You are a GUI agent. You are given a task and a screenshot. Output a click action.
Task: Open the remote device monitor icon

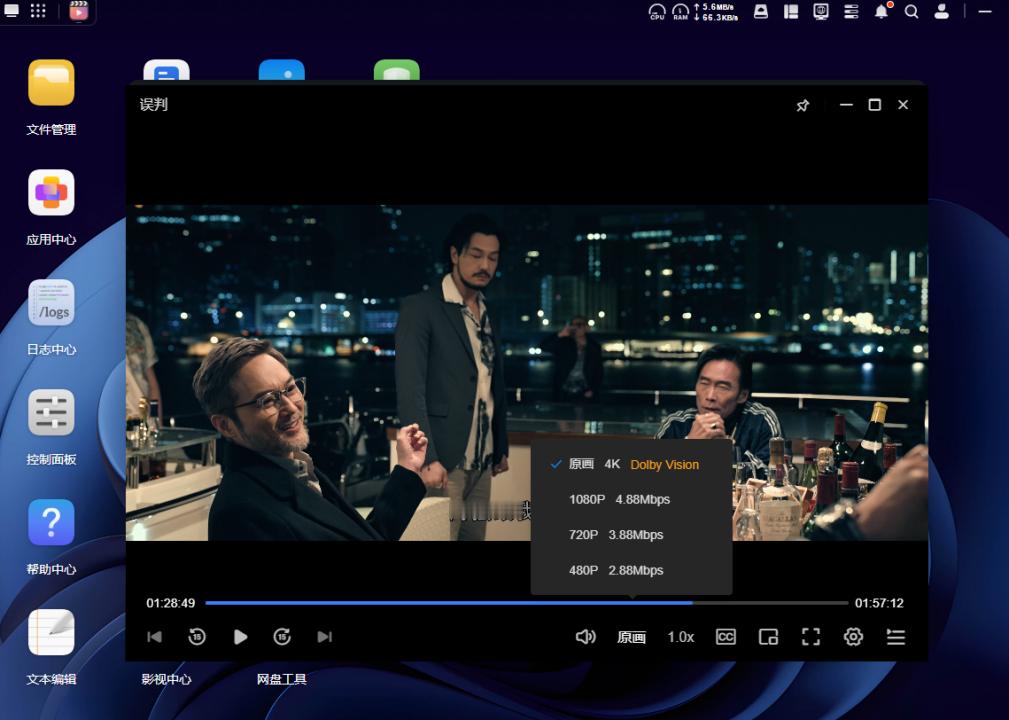point(821,12)
